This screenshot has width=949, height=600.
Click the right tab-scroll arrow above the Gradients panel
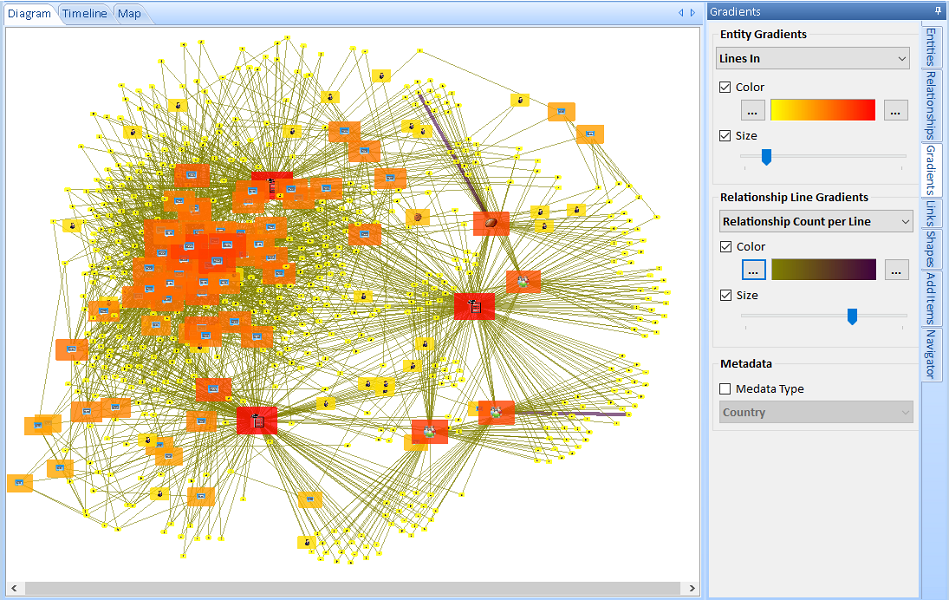tap(692, 11)
